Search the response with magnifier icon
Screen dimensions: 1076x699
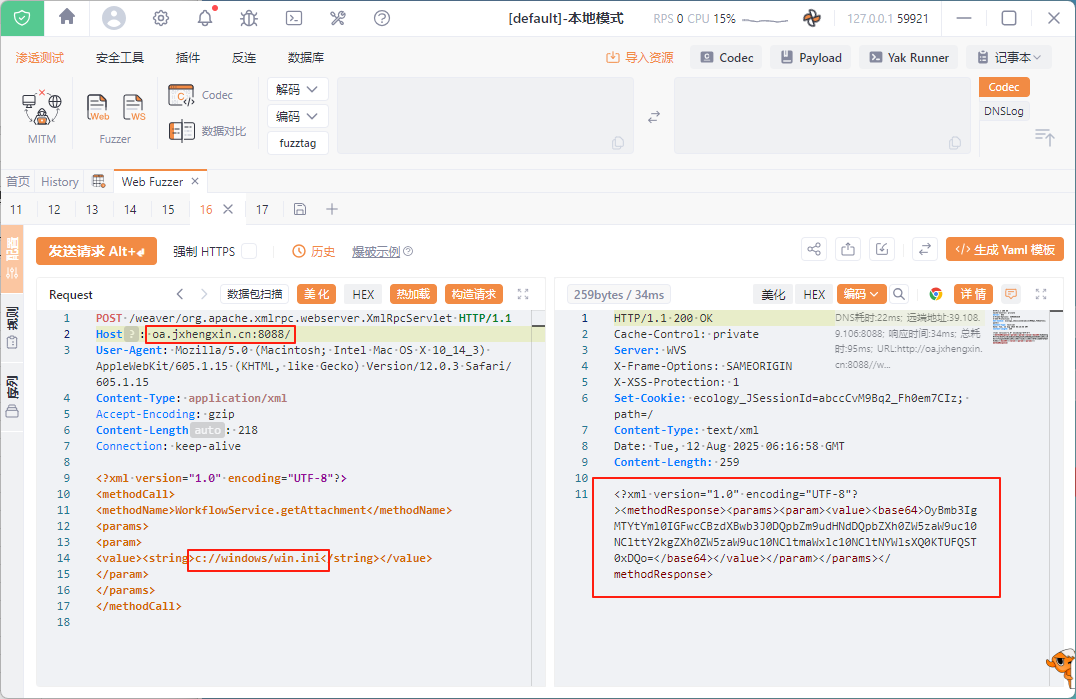coord(899,294)
